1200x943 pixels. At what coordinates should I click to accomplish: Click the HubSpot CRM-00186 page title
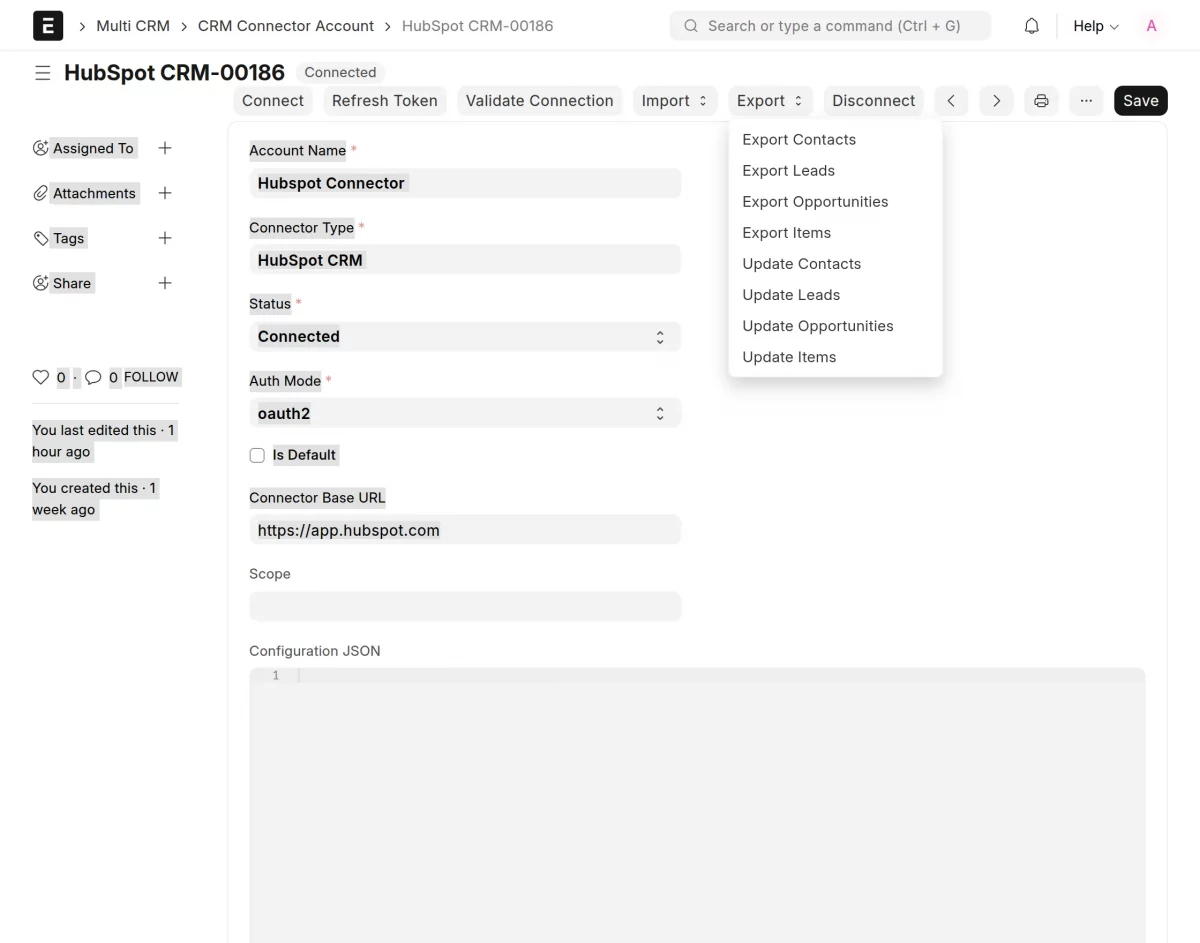174,73
